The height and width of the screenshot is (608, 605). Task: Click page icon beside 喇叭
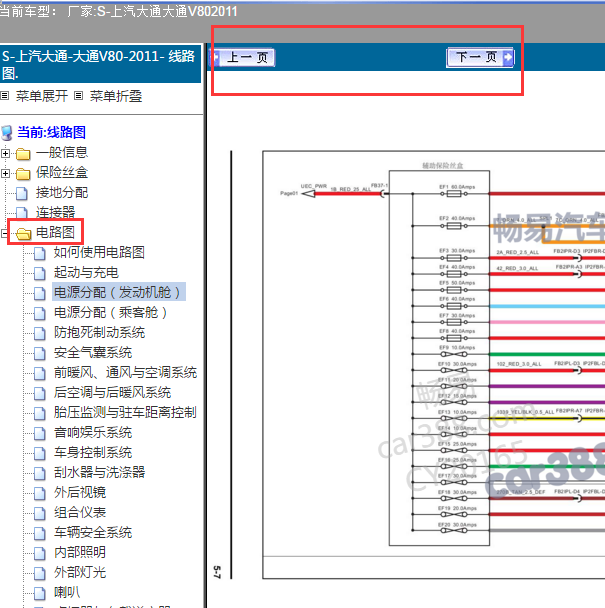point(40,594)
